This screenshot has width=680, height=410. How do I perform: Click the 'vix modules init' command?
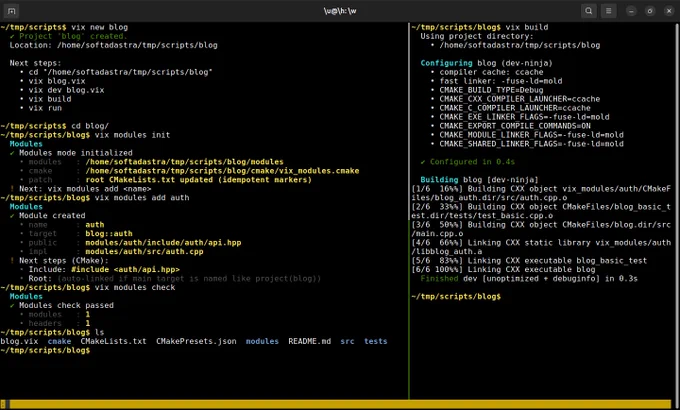click(132, 135)
